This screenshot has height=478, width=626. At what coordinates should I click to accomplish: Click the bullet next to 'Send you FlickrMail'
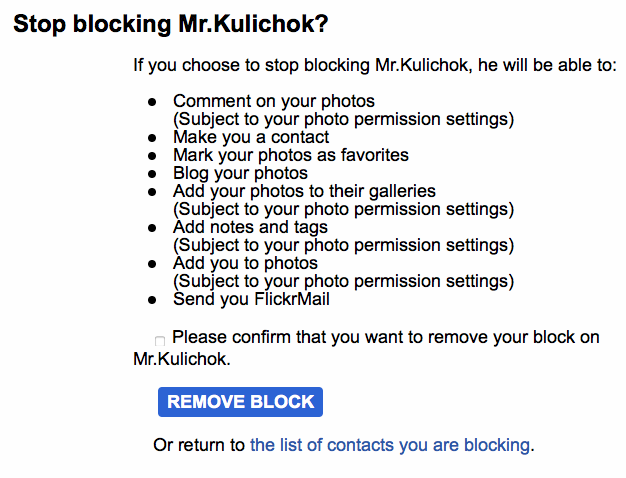(x=152, y=300)
